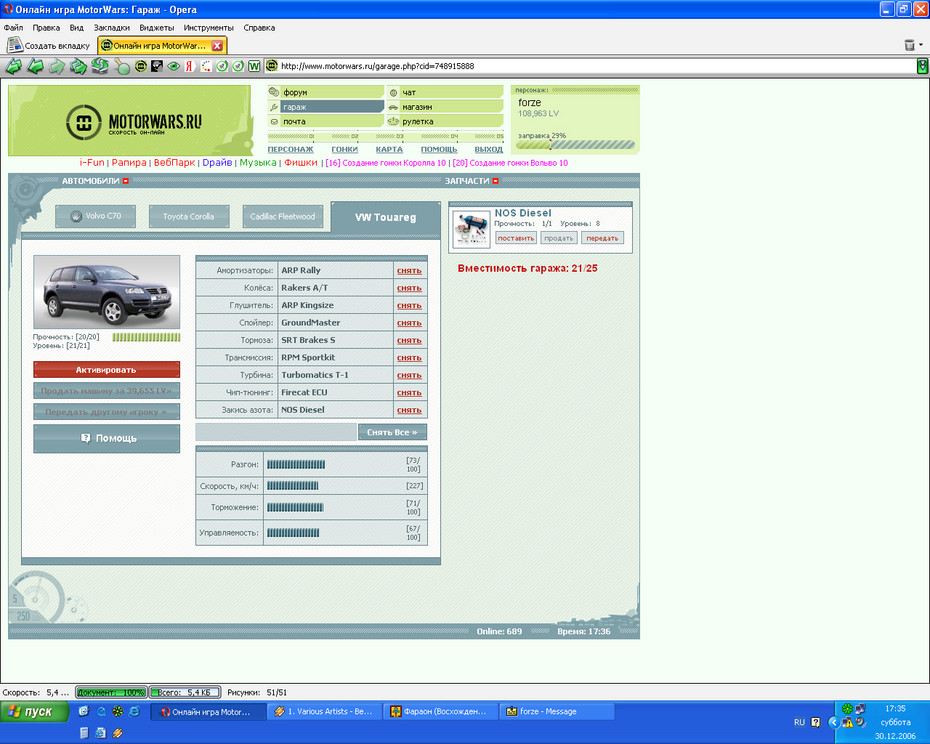Click the Разгон stat bar
Image resolution: width=930 pixels, height=744 pixels.
click(296, 465)
